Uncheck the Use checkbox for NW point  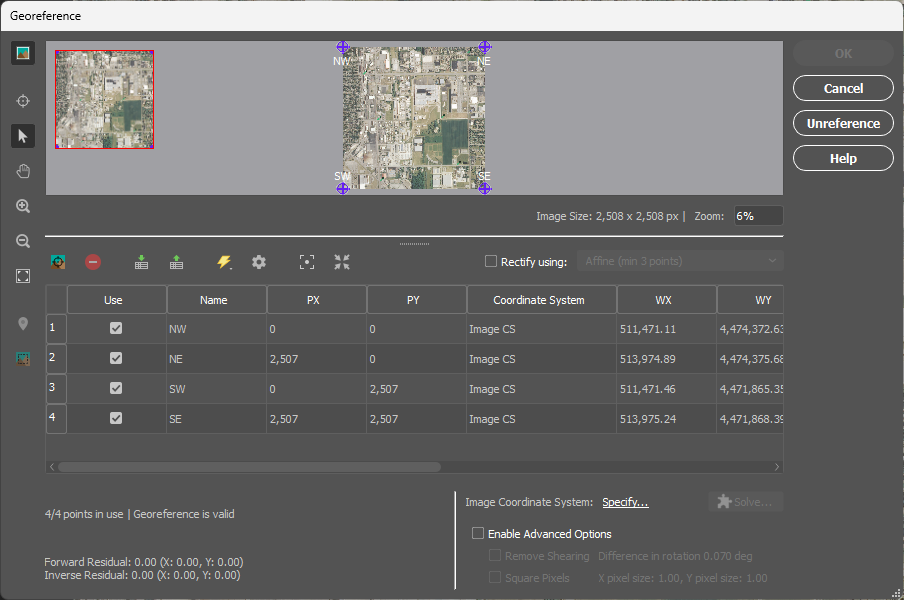click(x=115, y=328)
